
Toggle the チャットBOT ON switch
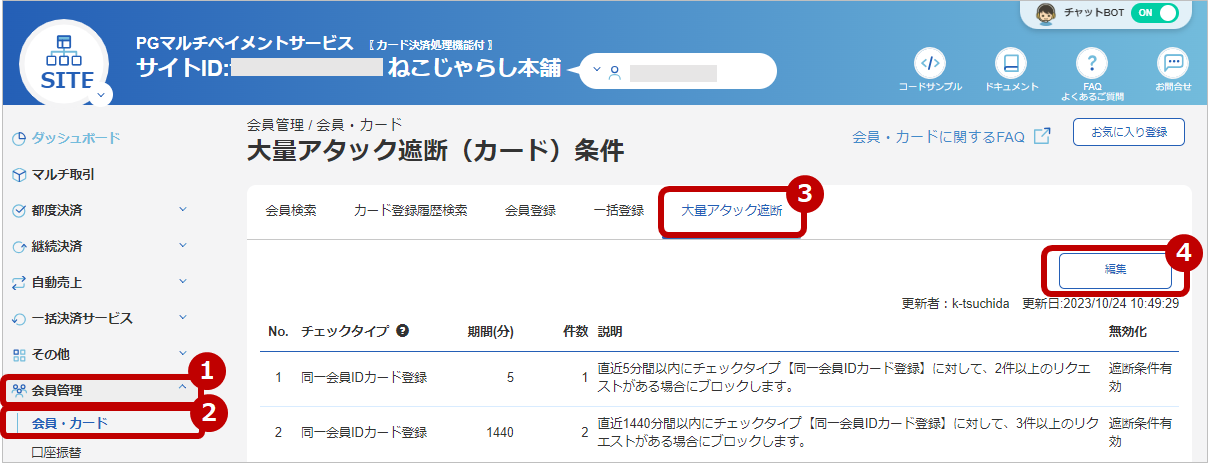pos(1154,14)
